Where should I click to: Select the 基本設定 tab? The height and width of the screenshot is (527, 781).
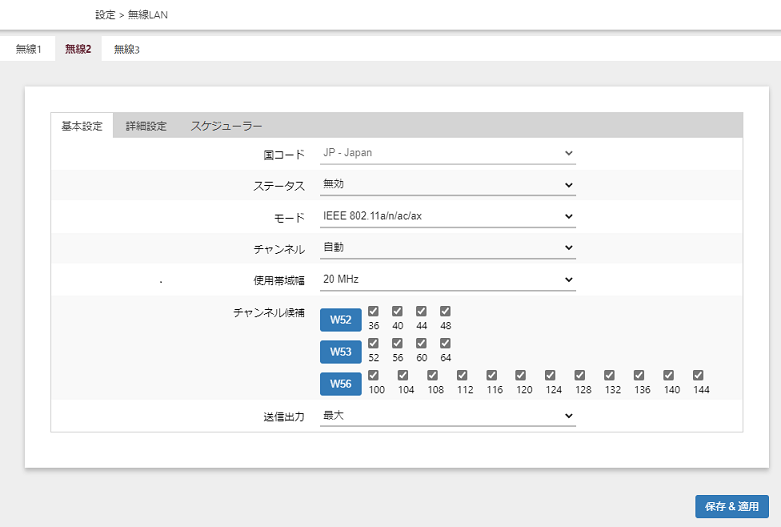point(82,126)
